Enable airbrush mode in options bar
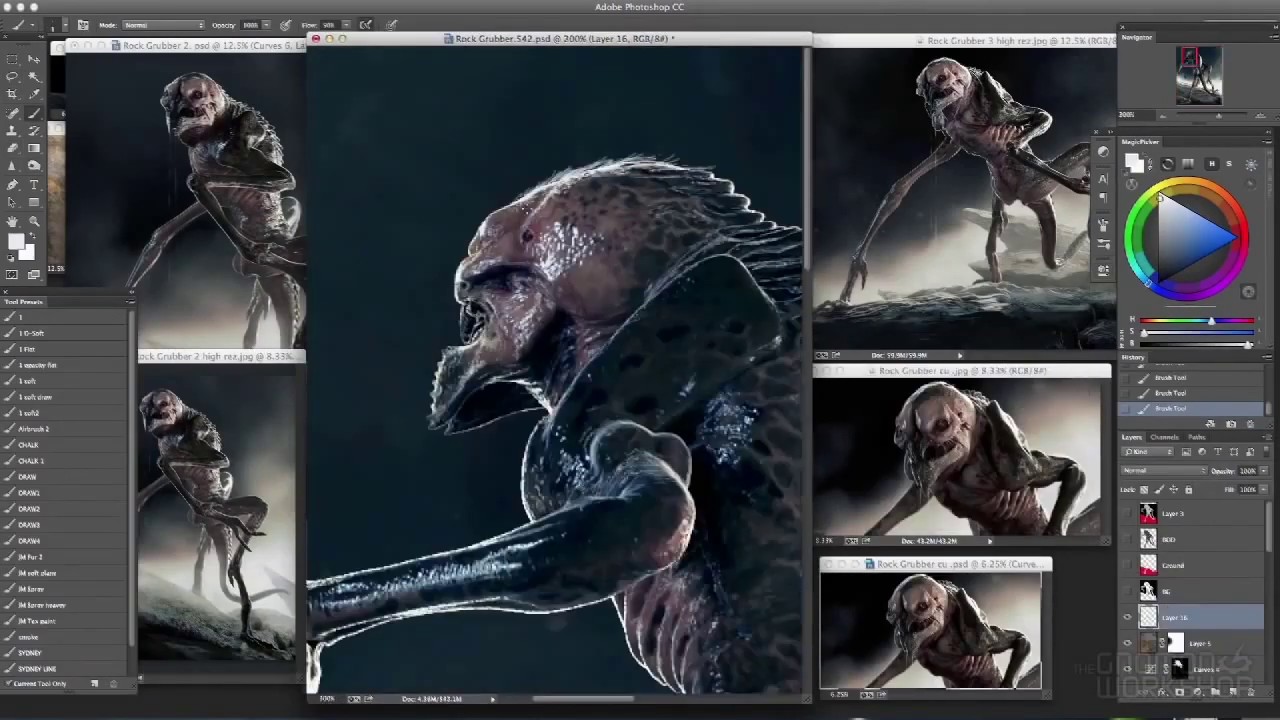 tap(365, 25)
